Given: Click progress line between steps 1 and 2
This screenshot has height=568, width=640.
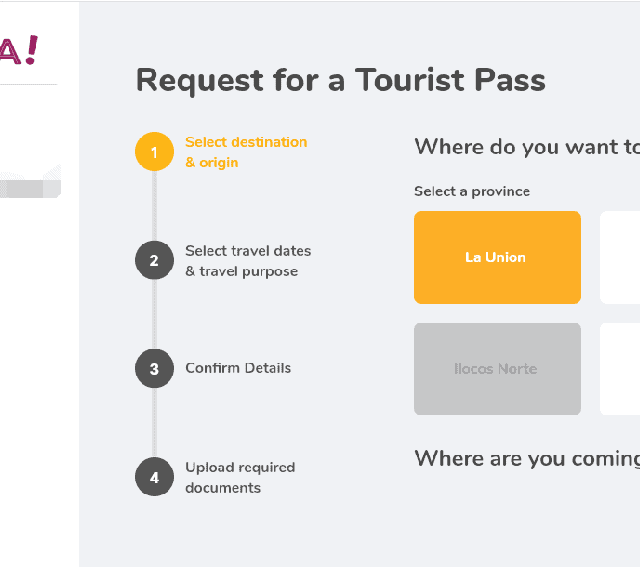Looking at the screenshot, I should [154, 207].
